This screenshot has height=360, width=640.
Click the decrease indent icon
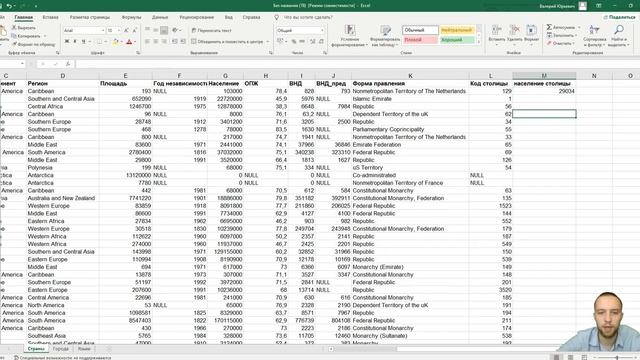(x=175, y=41)
